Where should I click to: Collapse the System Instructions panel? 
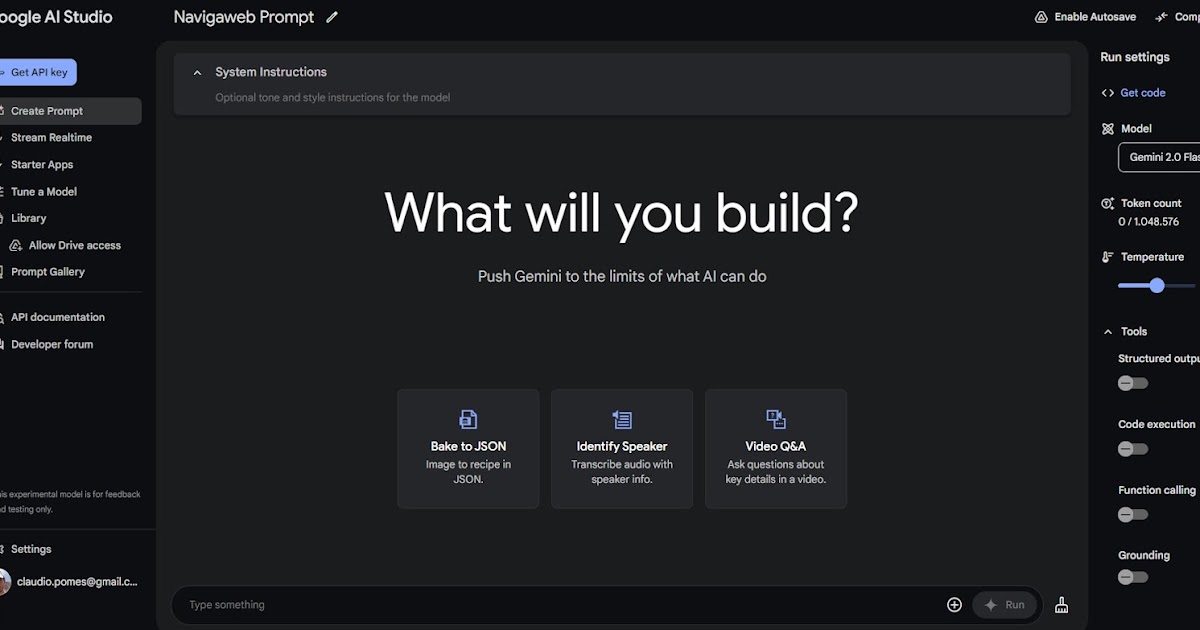tap(197, 73)
